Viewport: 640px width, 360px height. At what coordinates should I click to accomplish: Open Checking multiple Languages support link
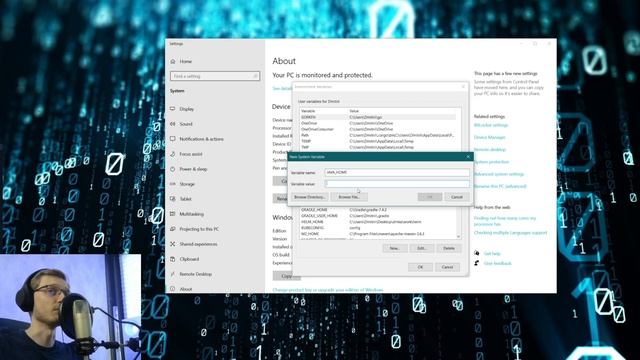tap(510, 233)
